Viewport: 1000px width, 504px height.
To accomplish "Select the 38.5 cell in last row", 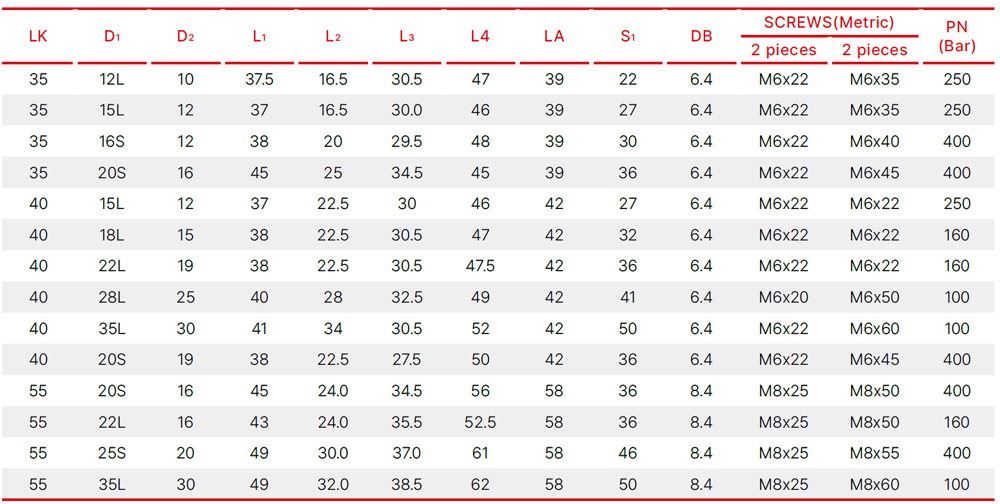I will point(406,485).
